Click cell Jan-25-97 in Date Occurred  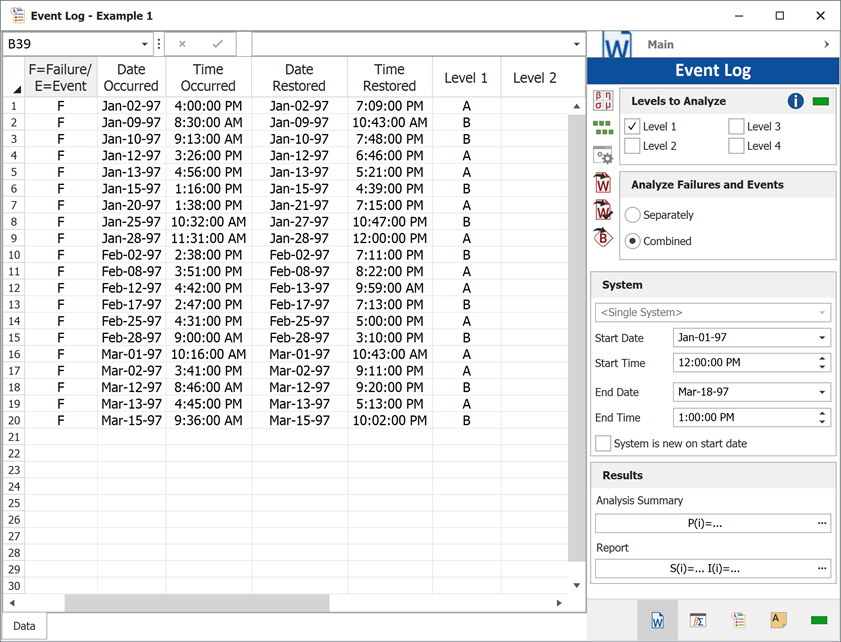coord(131,222)
